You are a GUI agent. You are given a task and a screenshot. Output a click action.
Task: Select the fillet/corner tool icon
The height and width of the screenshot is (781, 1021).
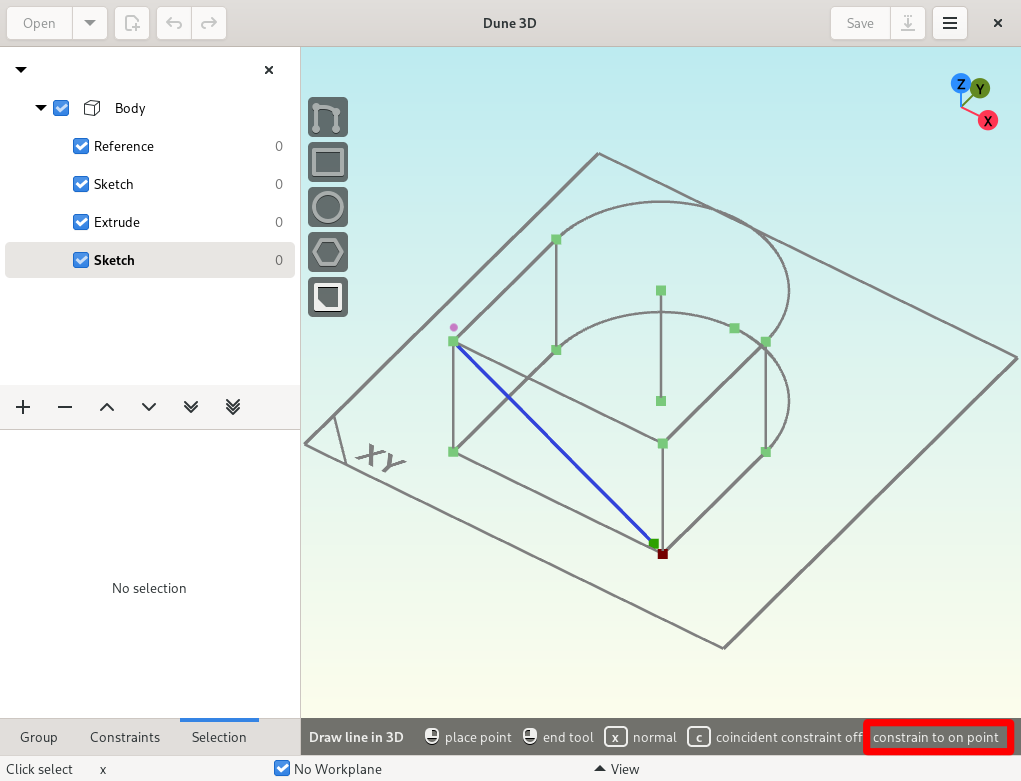click(328, 297)
